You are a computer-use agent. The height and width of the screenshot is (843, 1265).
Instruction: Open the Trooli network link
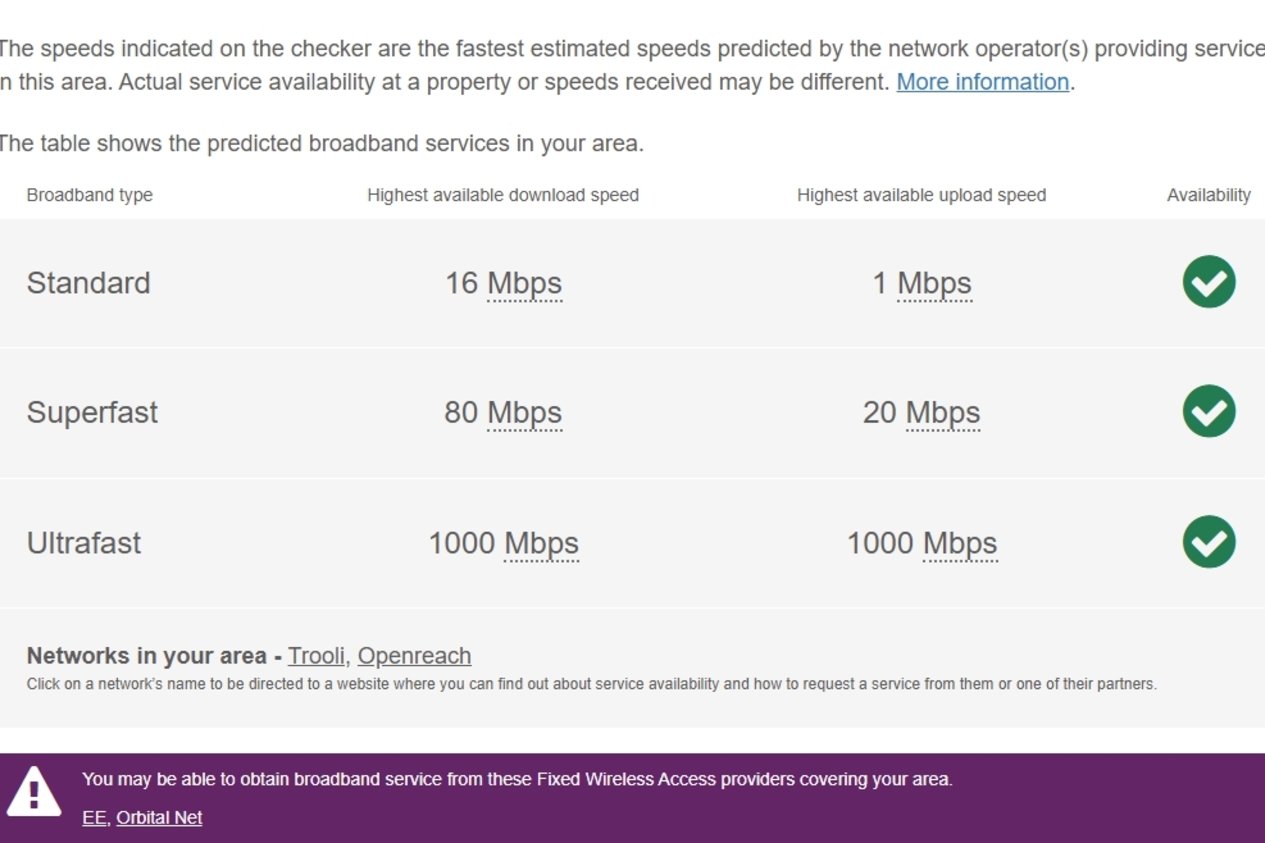coord(317,656)
